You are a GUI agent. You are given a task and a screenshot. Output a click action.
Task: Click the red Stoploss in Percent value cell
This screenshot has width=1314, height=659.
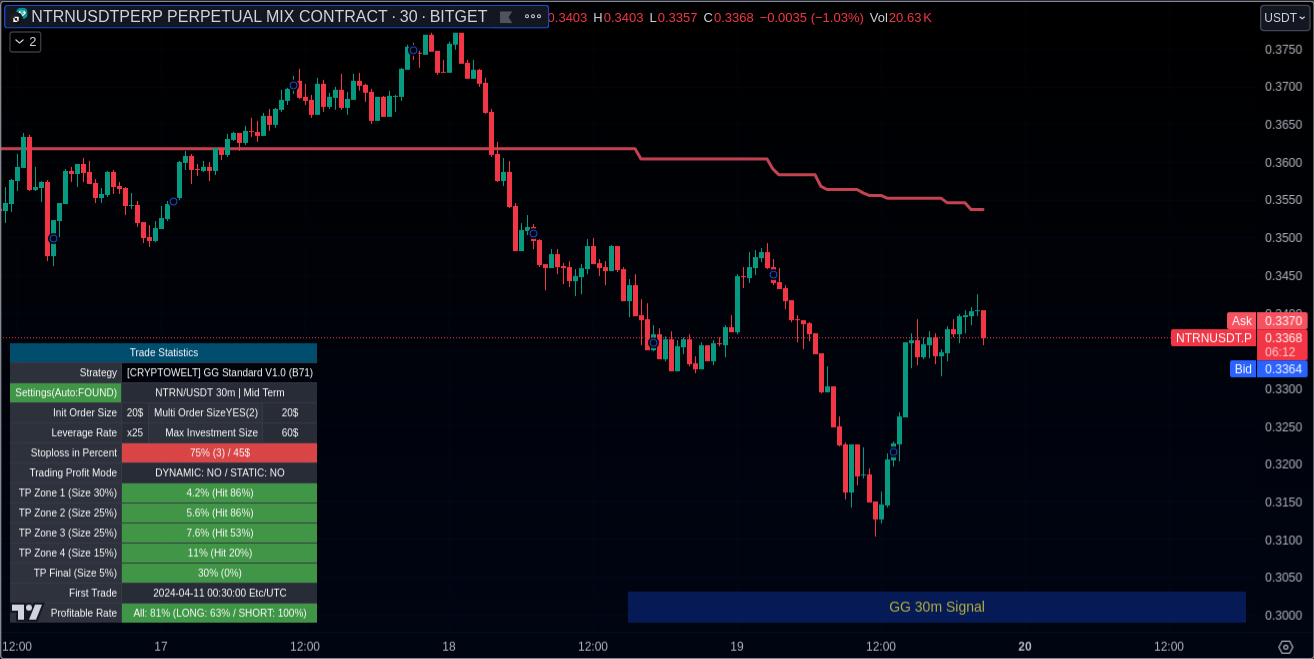[219, 453]
